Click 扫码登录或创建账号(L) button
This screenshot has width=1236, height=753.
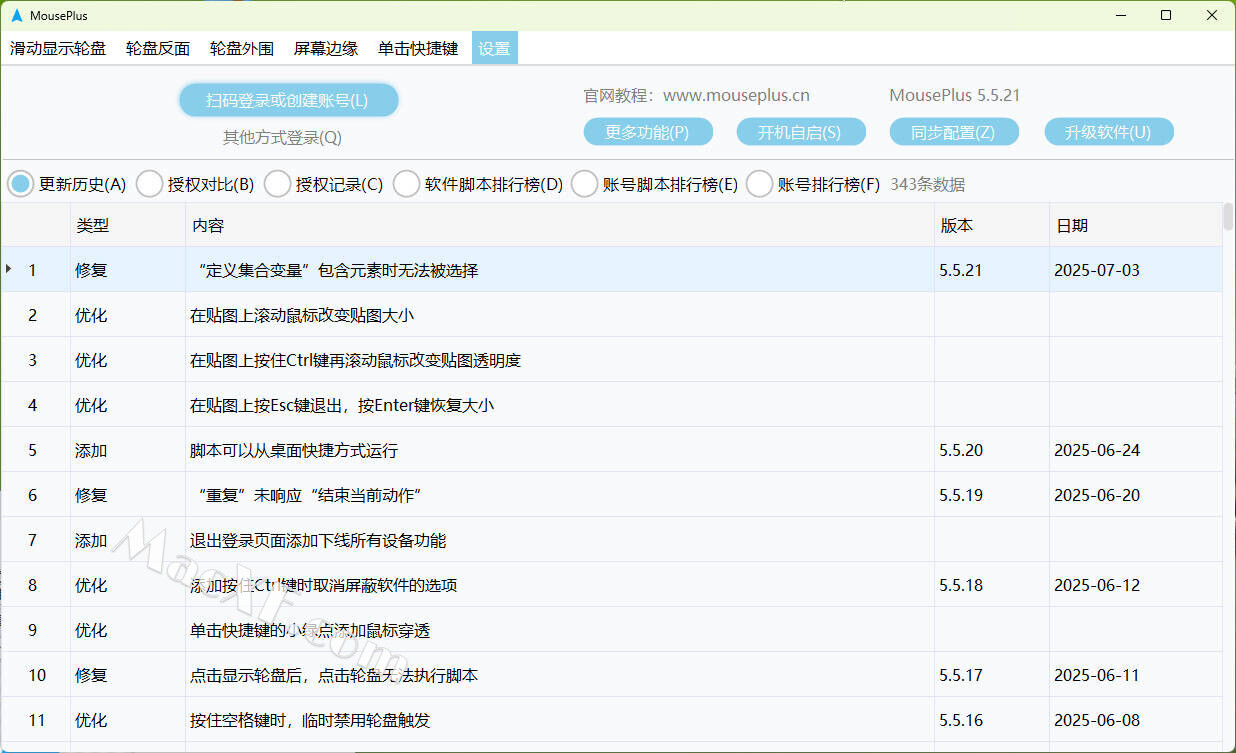pyautogui.click(x=288, y=100)
